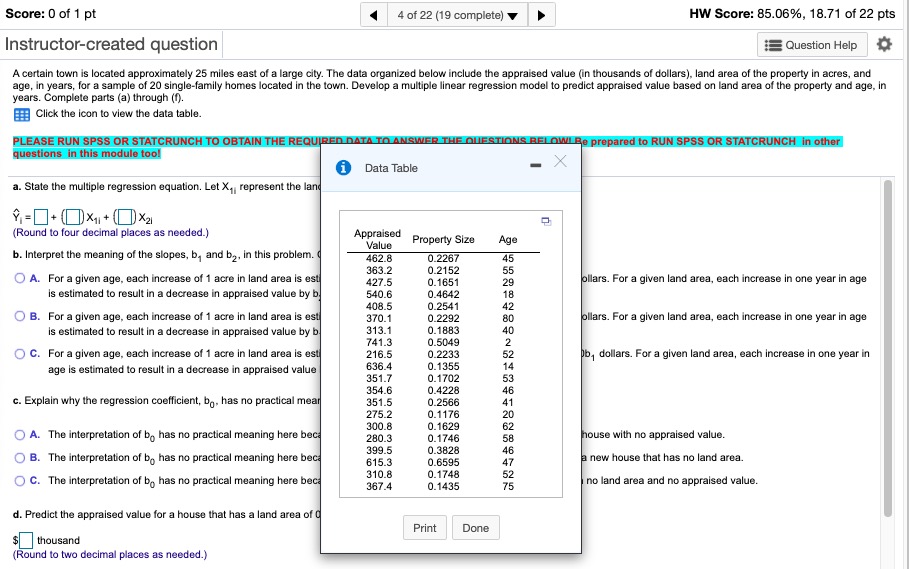Open Question Help menu
909x569 pixels.
[812, 45]
